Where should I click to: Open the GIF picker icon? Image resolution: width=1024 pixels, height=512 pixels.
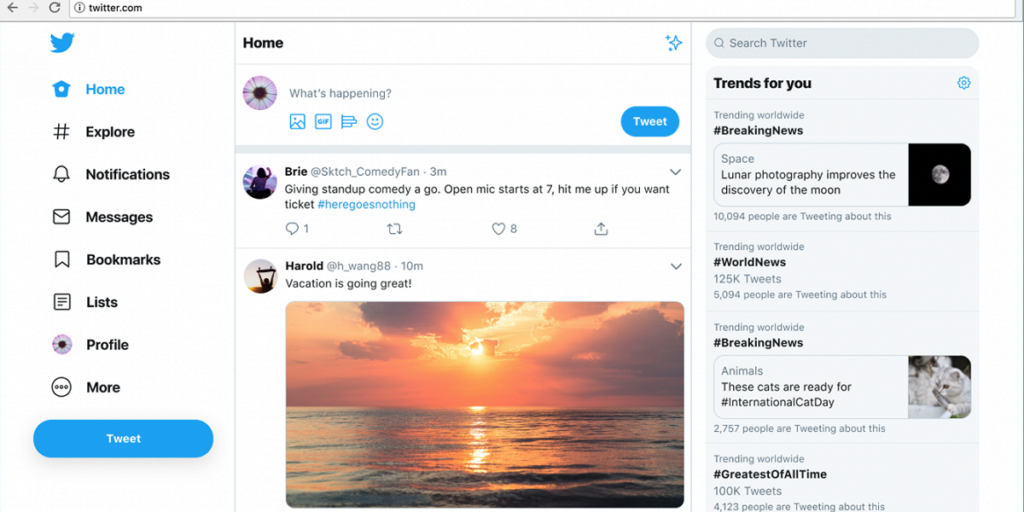323,121
